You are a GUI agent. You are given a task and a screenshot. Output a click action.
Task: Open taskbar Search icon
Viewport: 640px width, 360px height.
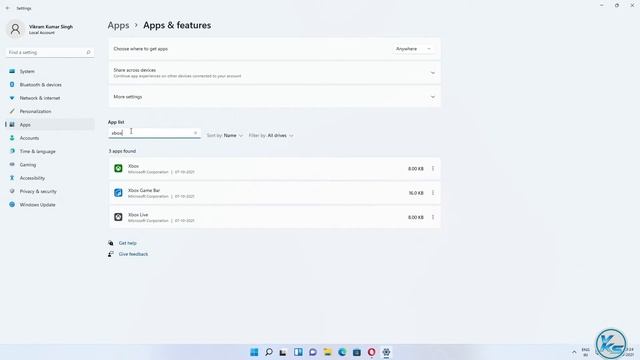tap(269, 352)
